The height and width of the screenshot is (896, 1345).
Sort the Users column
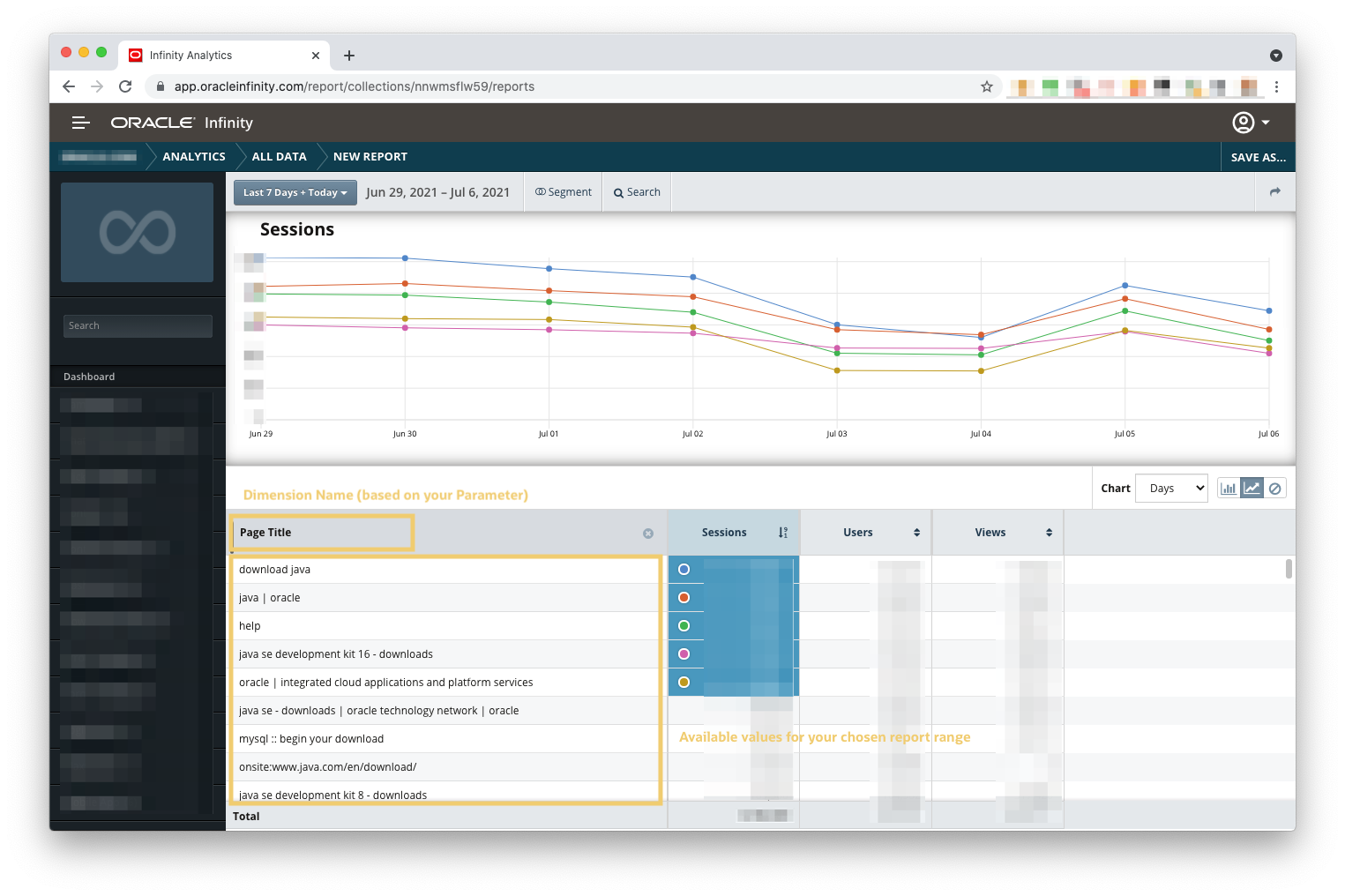pos(916,533)
